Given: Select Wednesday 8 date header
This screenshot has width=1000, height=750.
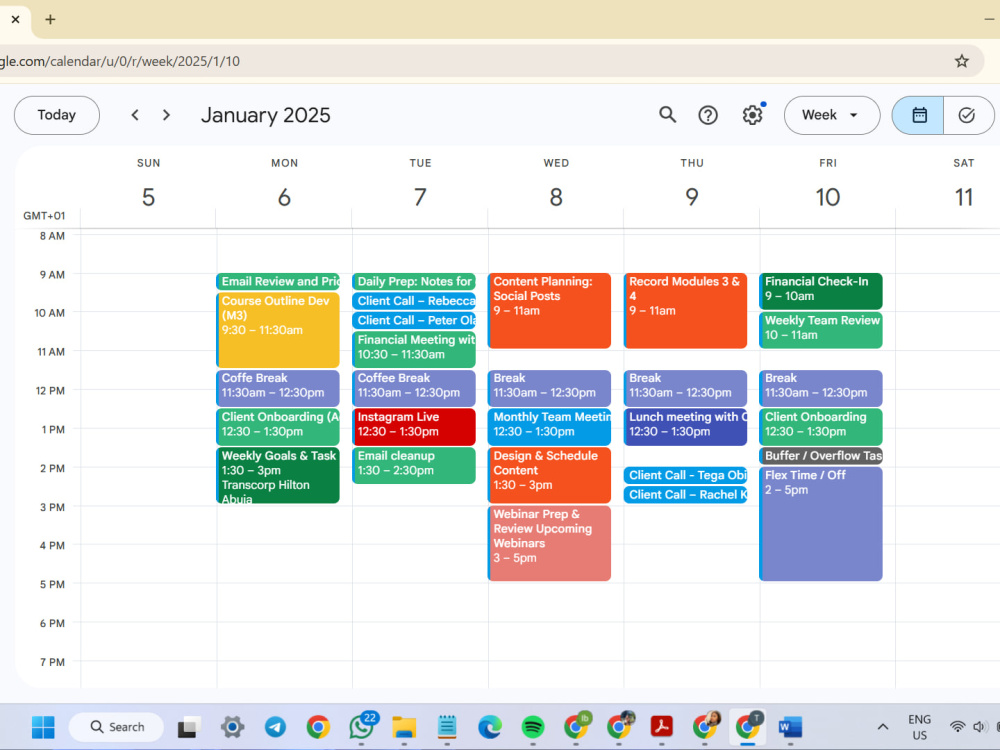Looking at the screenshot, I should click(x=555, y=197).
